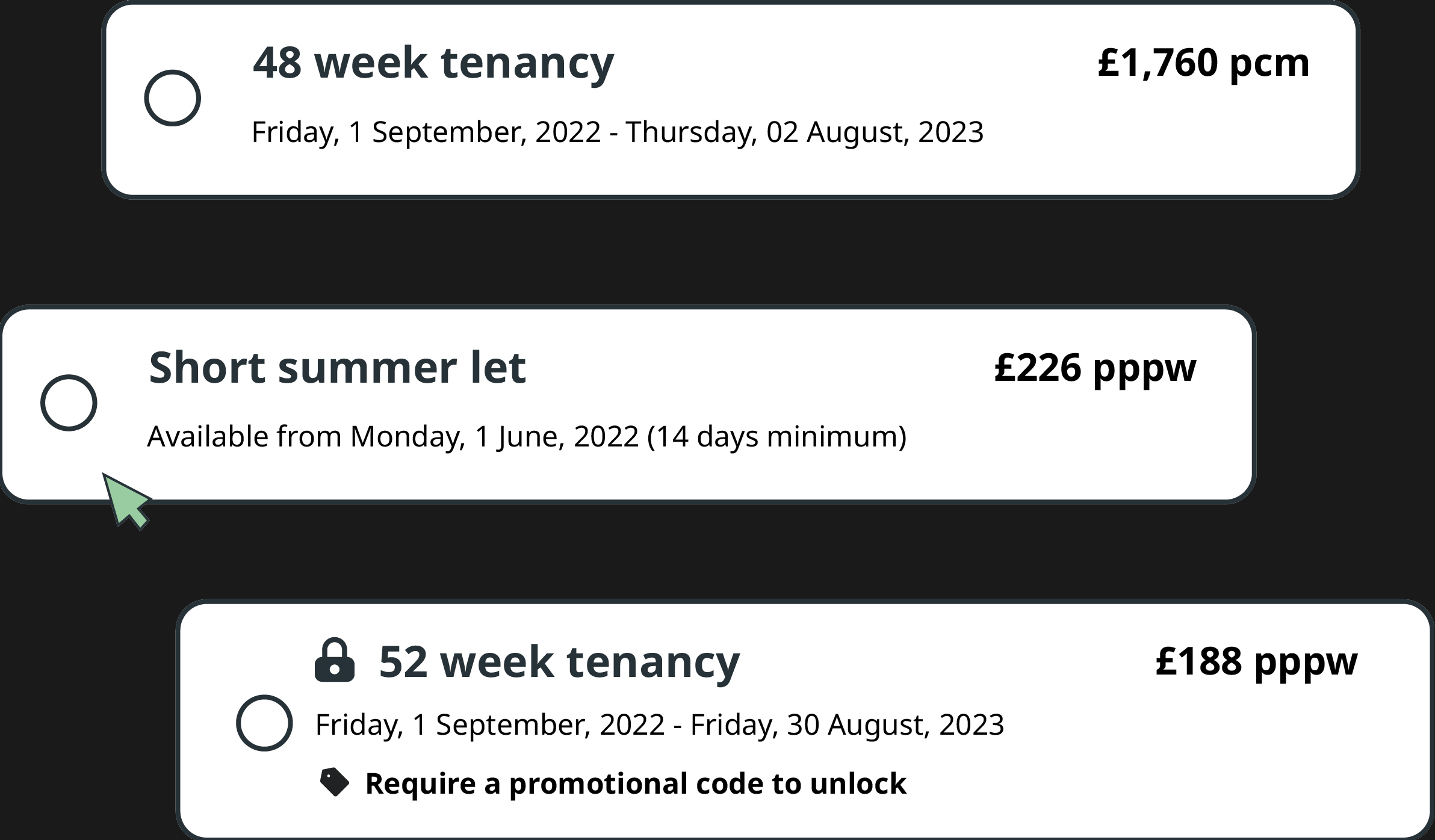Click "Require a promotional code to unlock" text
The height and width of the screenshot is (840, 1435).
point(636,783)
